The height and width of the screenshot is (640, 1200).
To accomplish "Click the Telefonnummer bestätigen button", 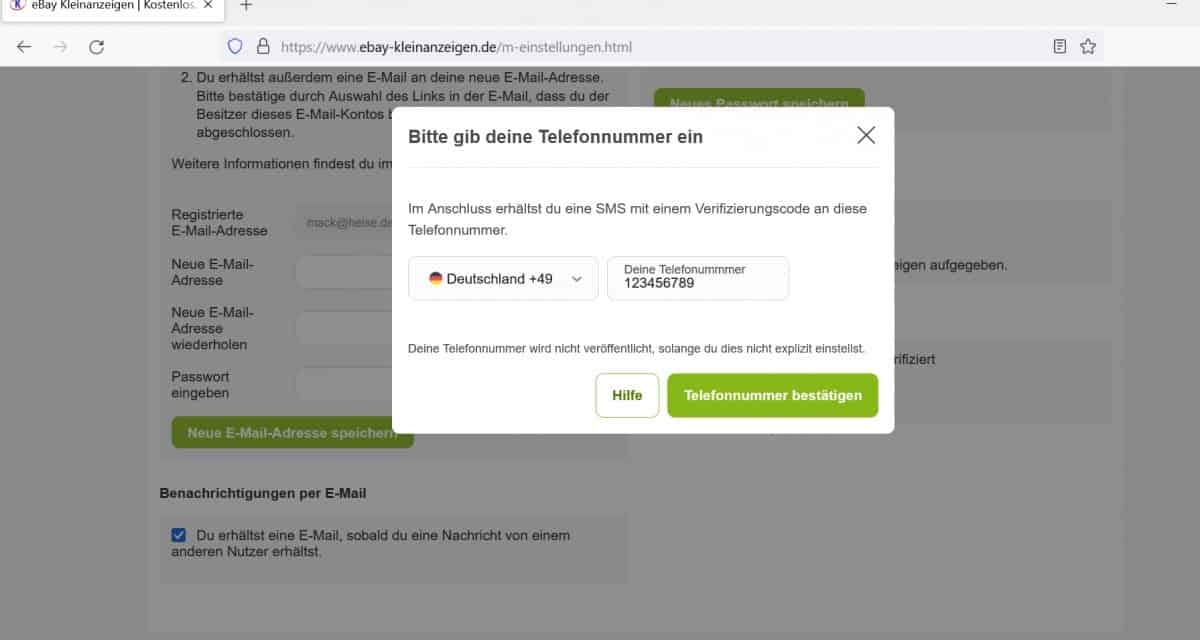I will pos(772,395).
